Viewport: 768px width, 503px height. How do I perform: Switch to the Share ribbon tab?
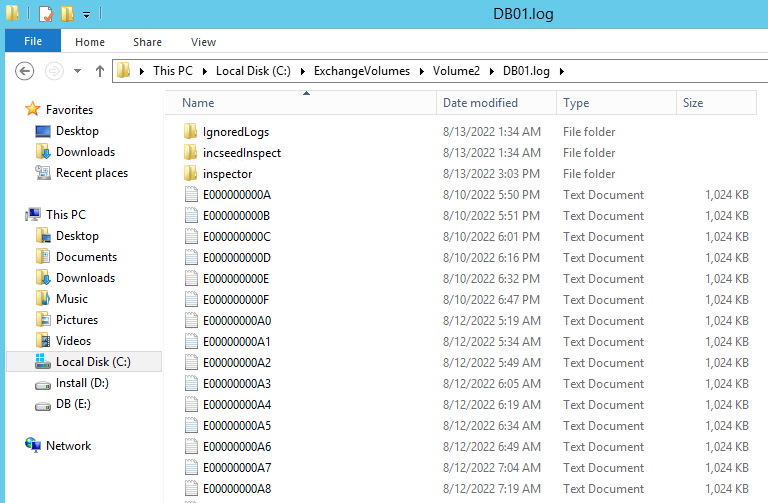coord(147,42)
